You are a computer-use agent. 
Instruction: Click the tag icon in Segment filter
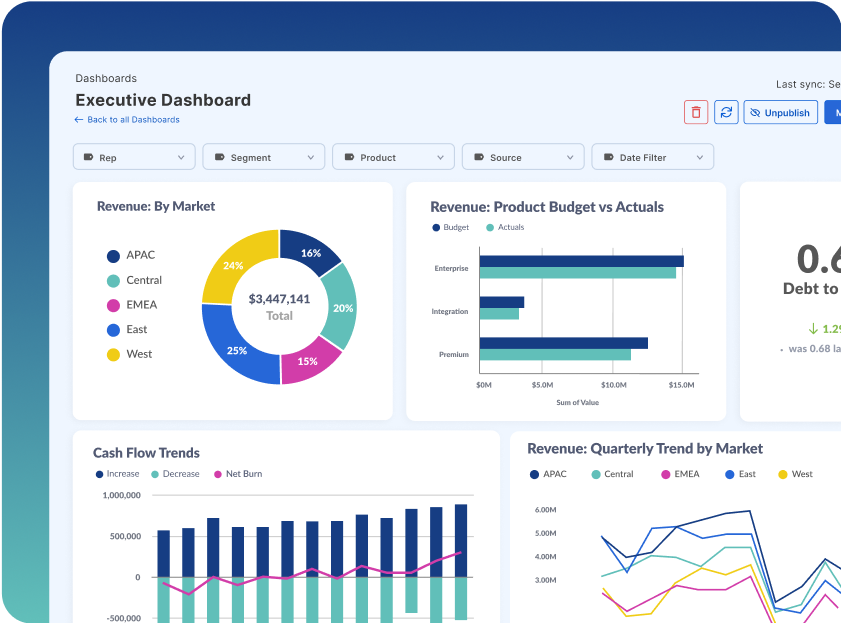pos(218,158)
